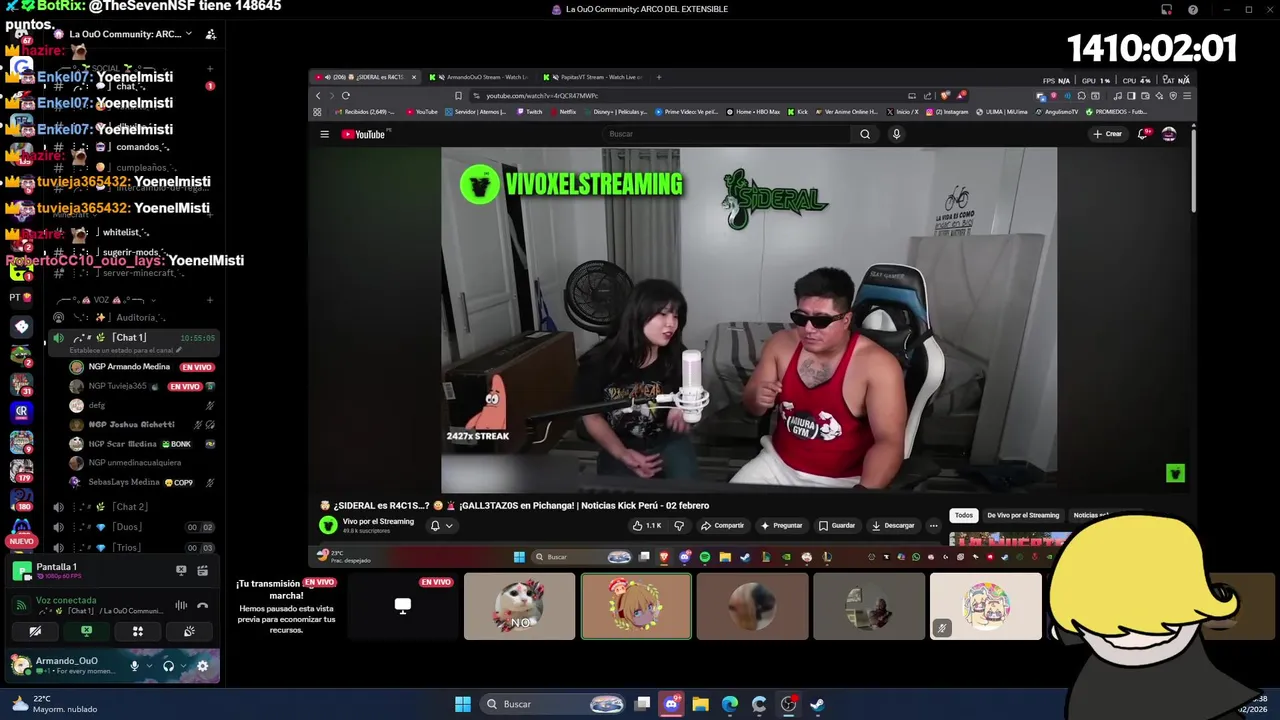Image resolution: width=1280 pixels, height=720 pixels.
Task: Stop streaming Pantalla 1 icon
Action: coord(181,571)
